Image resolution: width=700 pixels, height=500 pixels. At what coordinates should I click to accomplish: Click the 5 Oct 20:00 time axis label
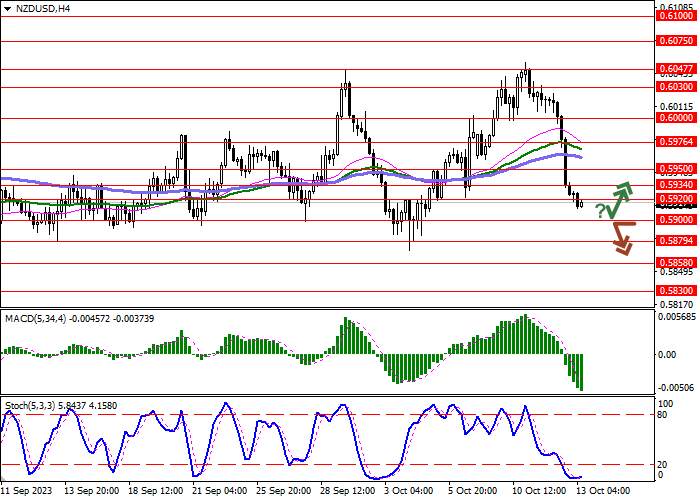(x=475, y=491)
